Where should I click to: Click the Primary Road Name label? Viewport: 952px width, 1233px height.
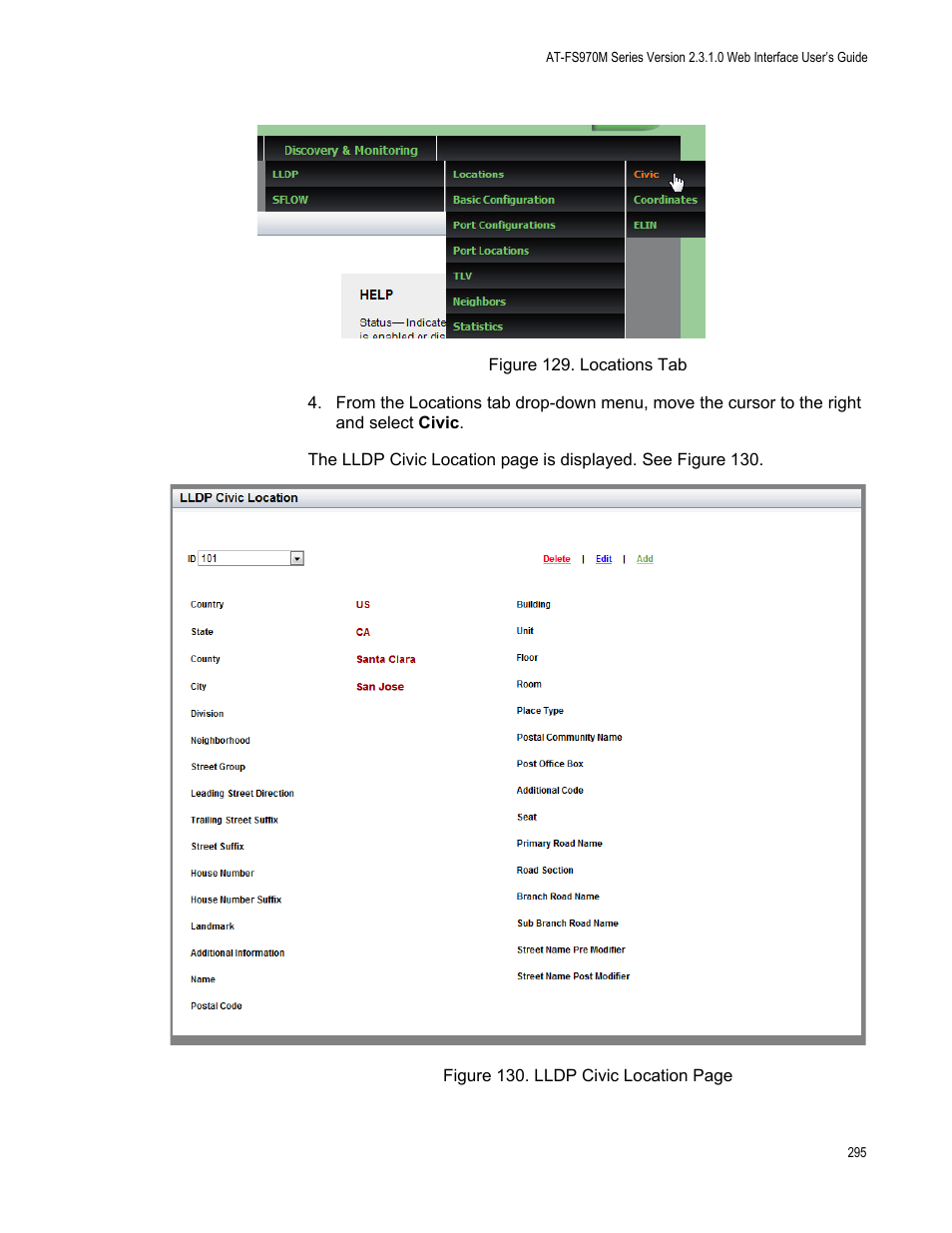pos(560,844)
